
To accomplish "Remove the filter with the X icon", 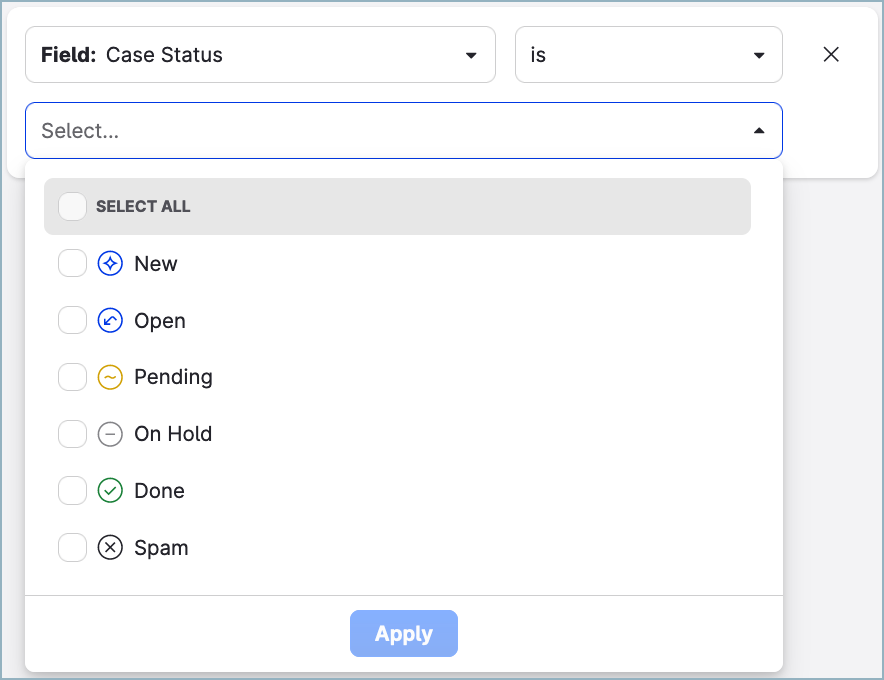I will tap(830, 55).
